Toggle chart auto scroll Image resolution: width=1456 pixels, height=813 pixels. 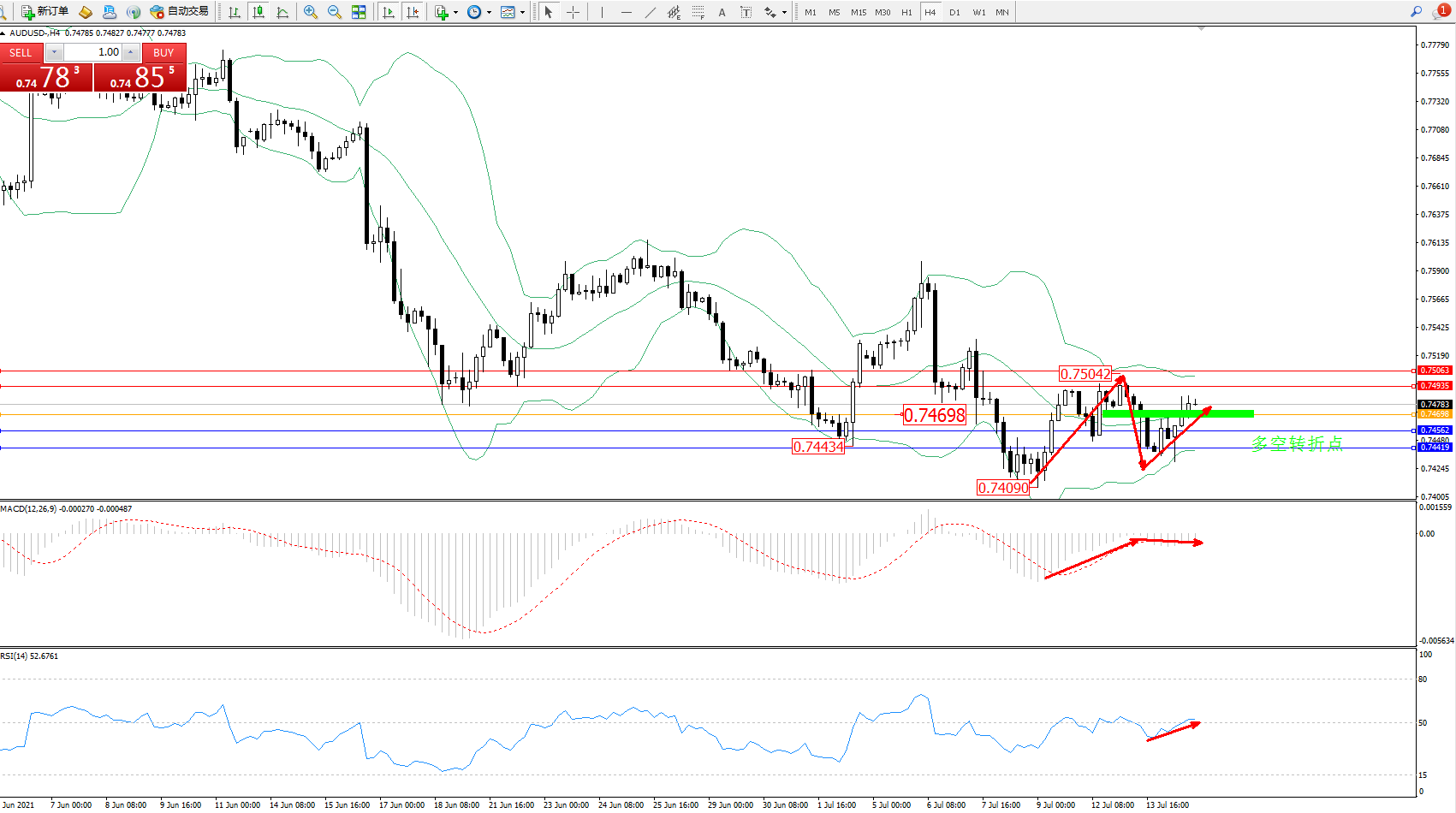click(389, 12)
